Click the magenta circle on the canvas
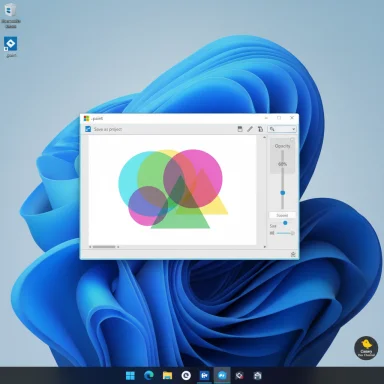 click(x=192, y=179)
